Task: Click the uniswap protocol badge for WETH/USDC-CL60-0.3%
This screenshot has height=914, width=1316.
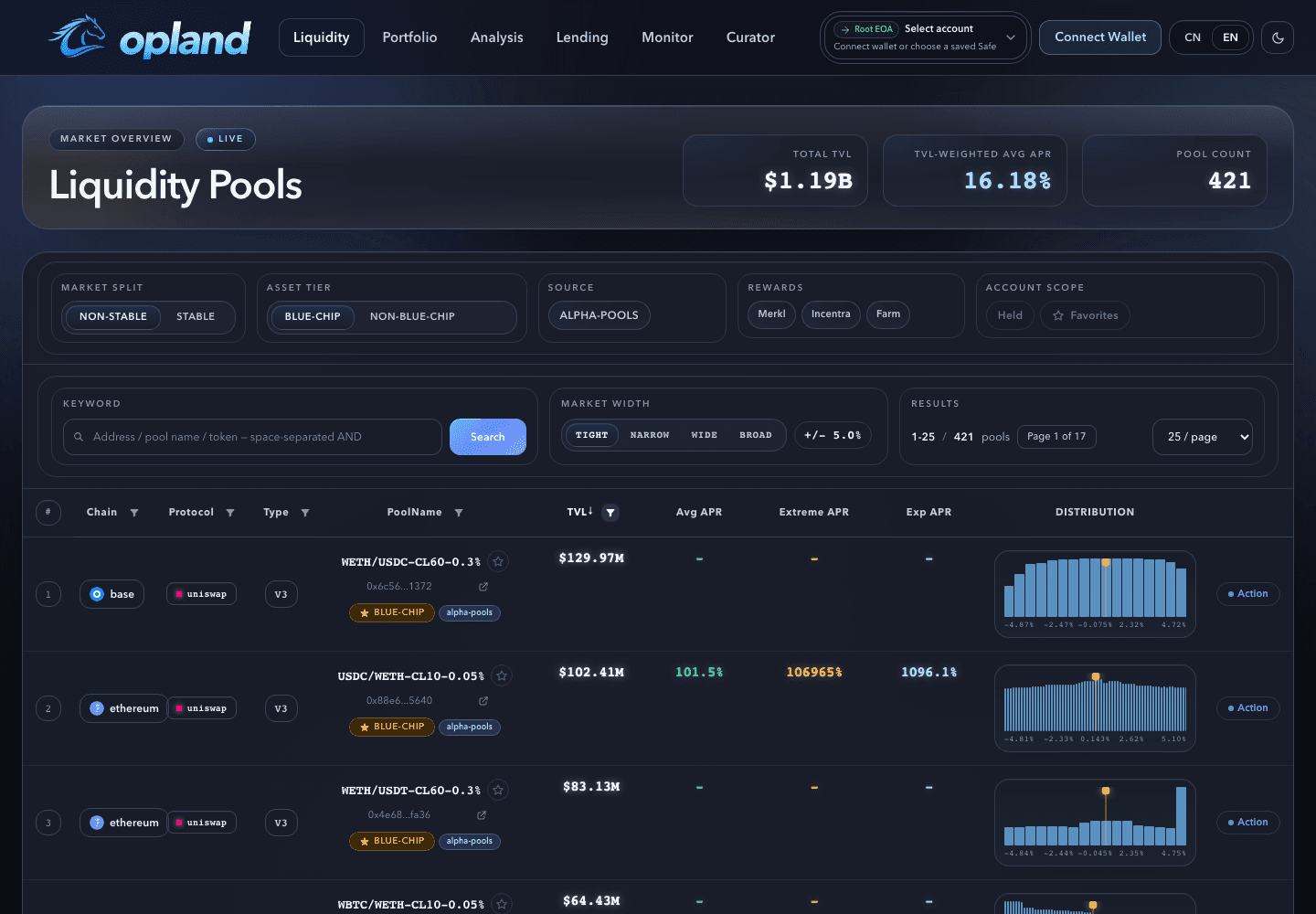Action: coord(201,594)
